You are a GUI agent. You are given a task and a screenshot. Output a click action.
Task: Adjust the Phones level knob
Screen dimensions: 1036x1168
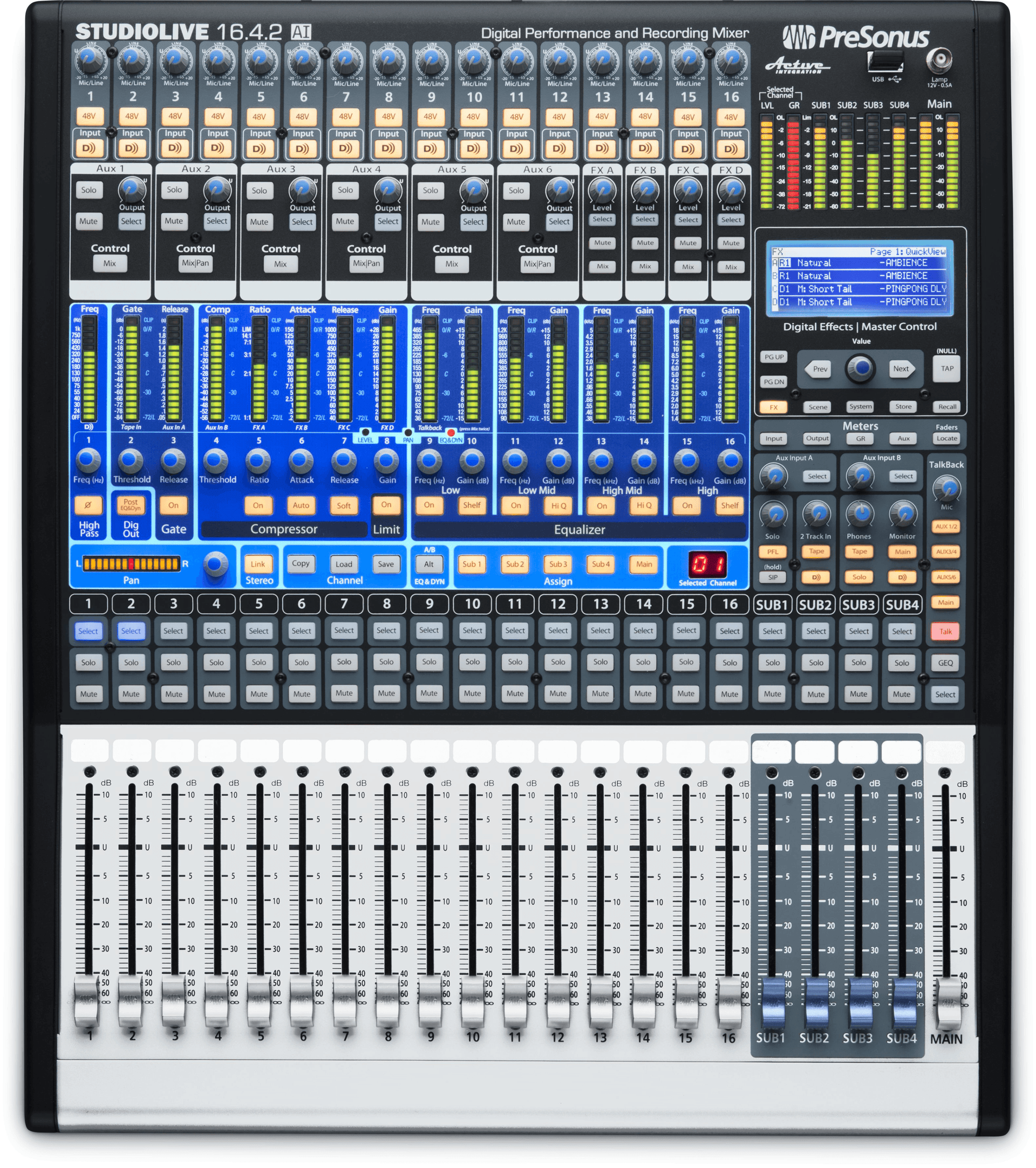pyautogui.click(x=859, y=514)
